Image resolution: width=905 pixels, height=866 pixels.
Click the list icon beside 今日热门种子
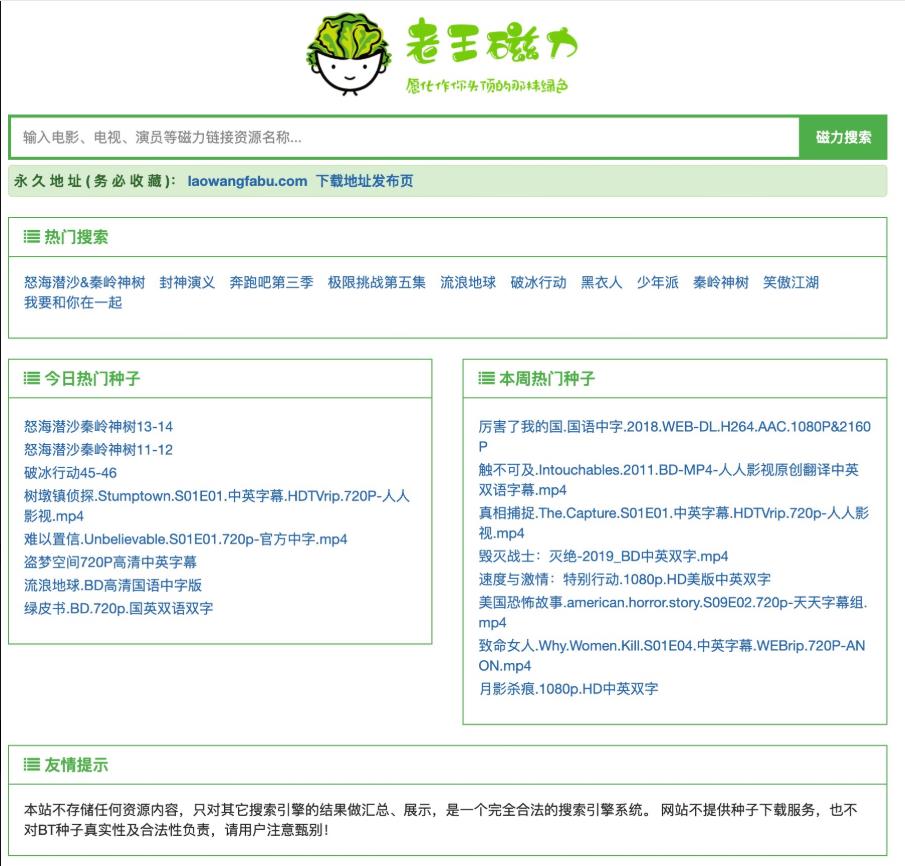coord(28,378)
